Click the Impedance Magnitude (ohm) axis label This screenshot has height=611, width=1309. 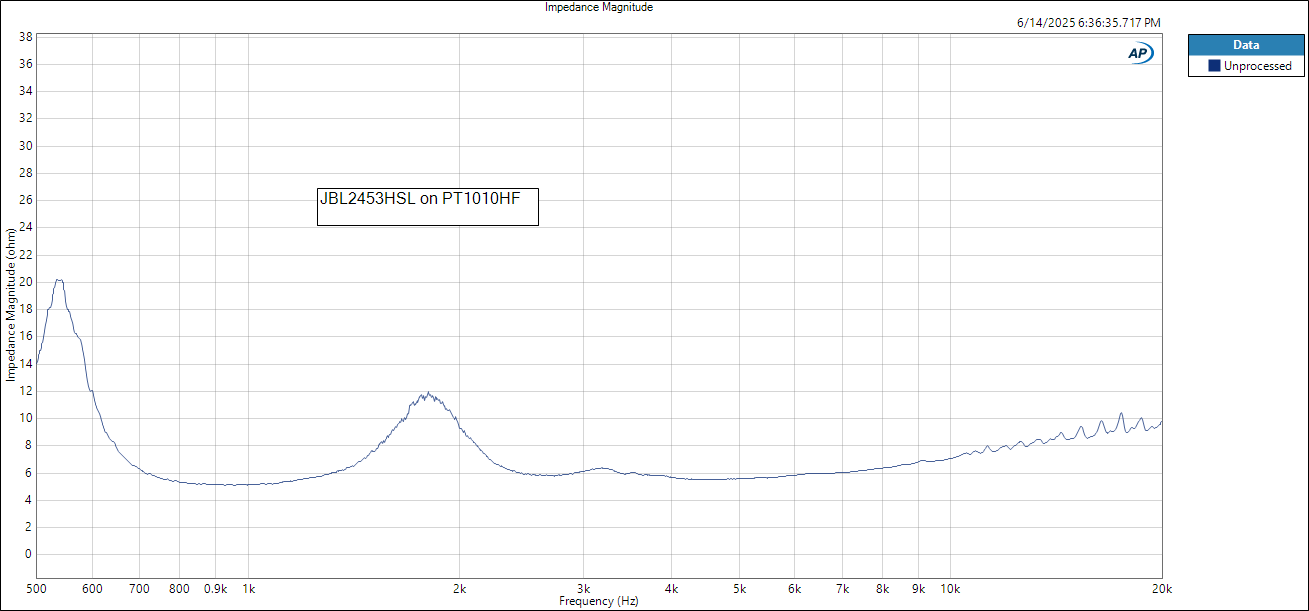click(x=11, y=305)
